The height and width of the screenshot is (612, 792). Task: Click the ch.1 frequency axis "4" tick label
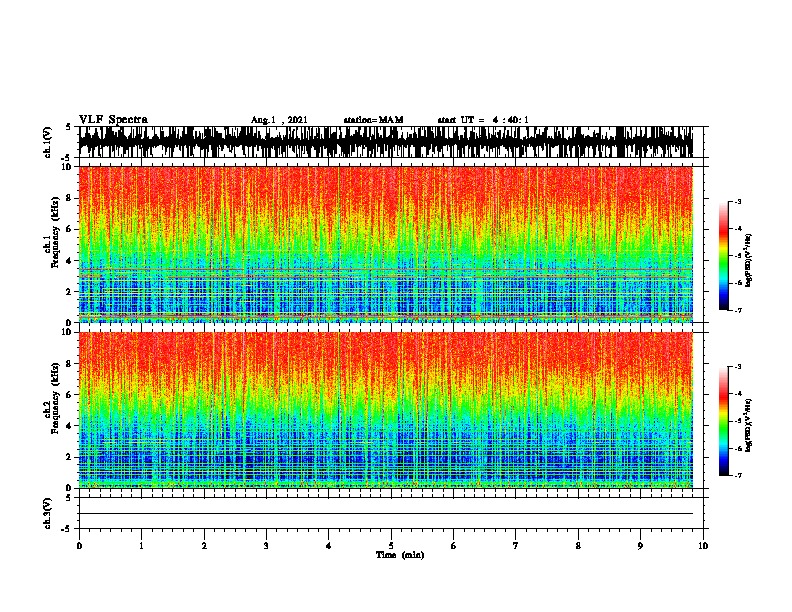click(70, 261)
